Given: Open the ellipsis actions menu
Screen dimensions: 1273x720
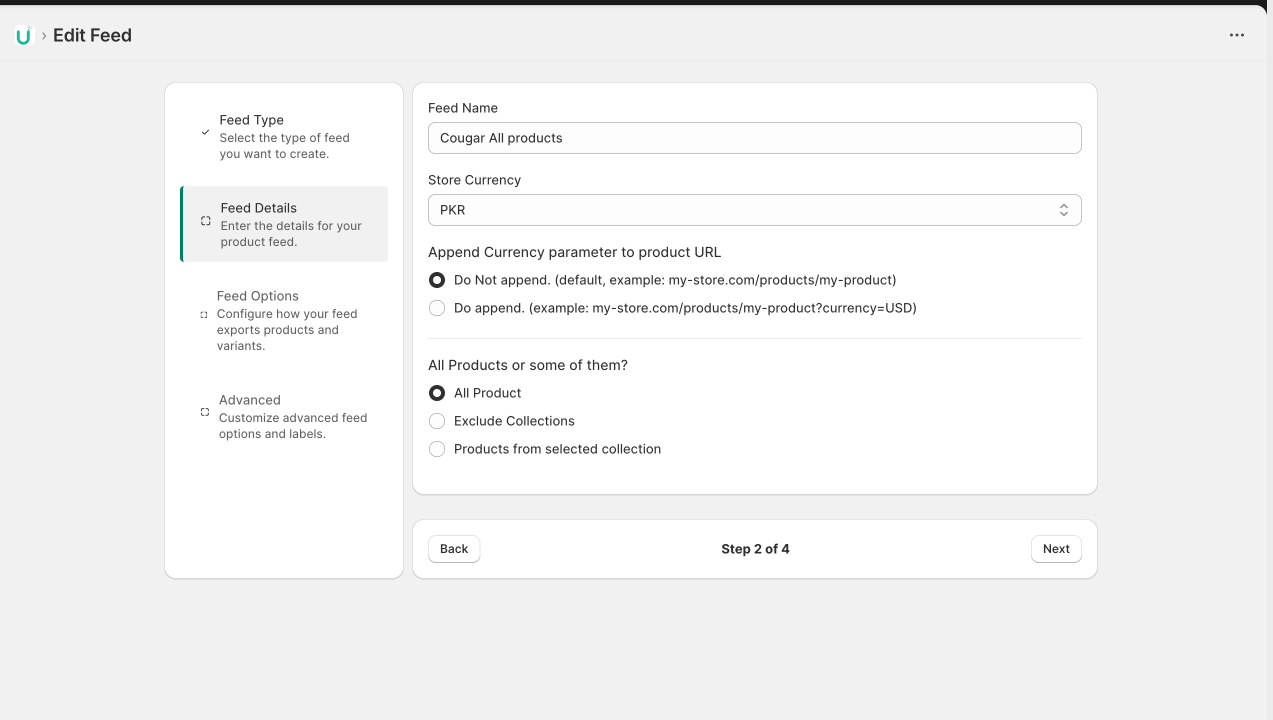Looking at the screenshot, I should click(1237, 35).
